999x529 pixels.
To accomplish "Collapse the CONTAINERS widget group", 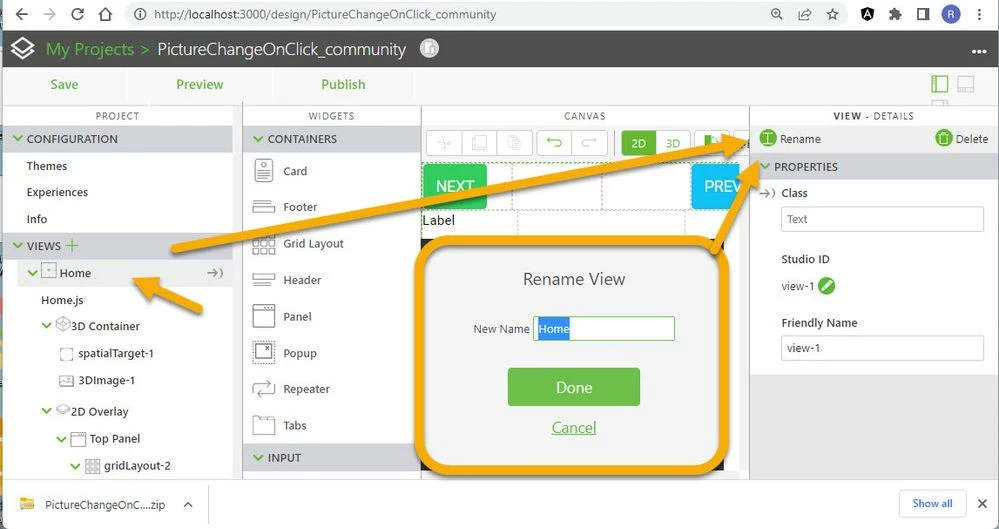I will (258, 138).
